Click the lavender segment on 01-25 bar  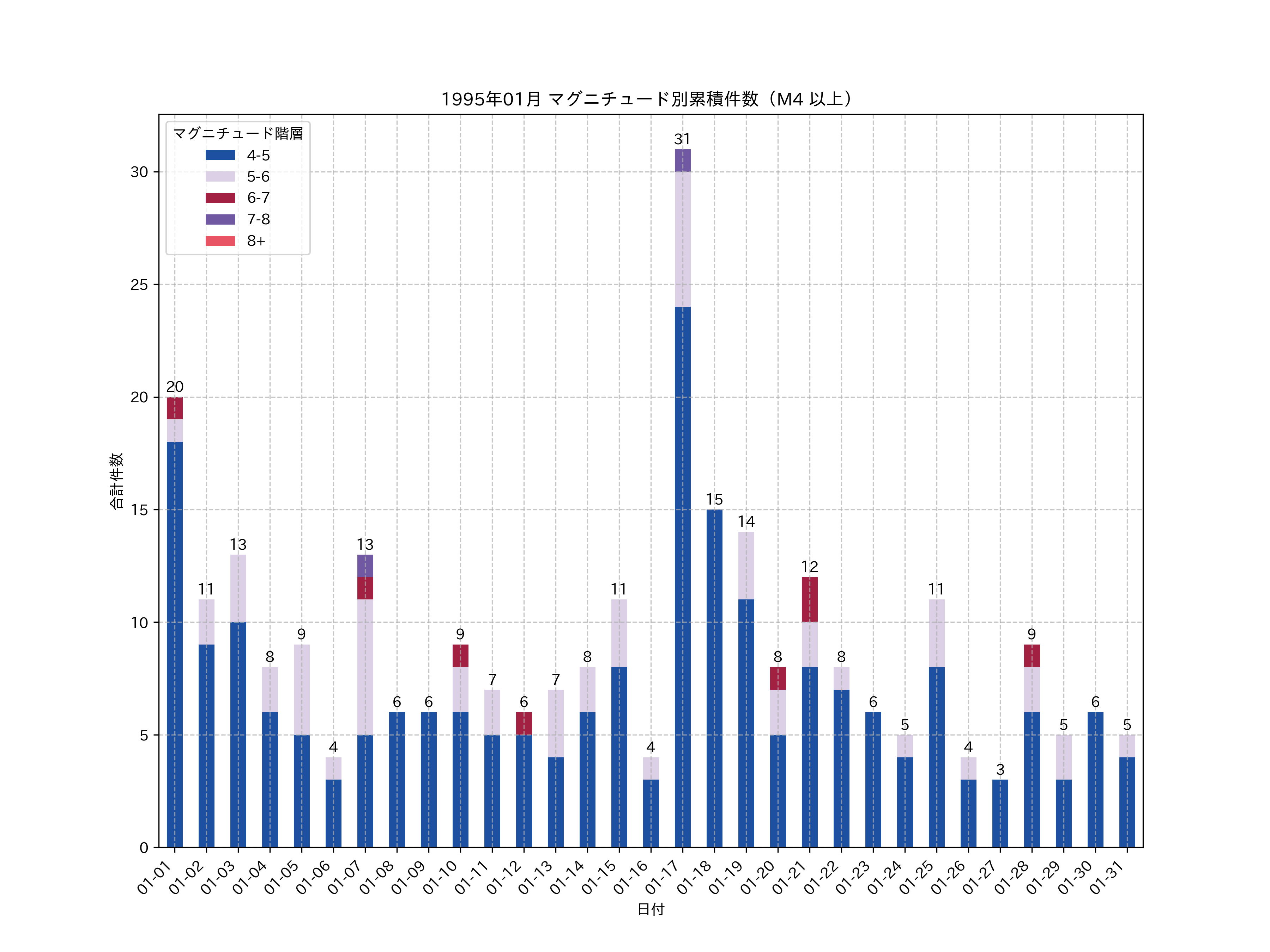click(x=936, y=633)
